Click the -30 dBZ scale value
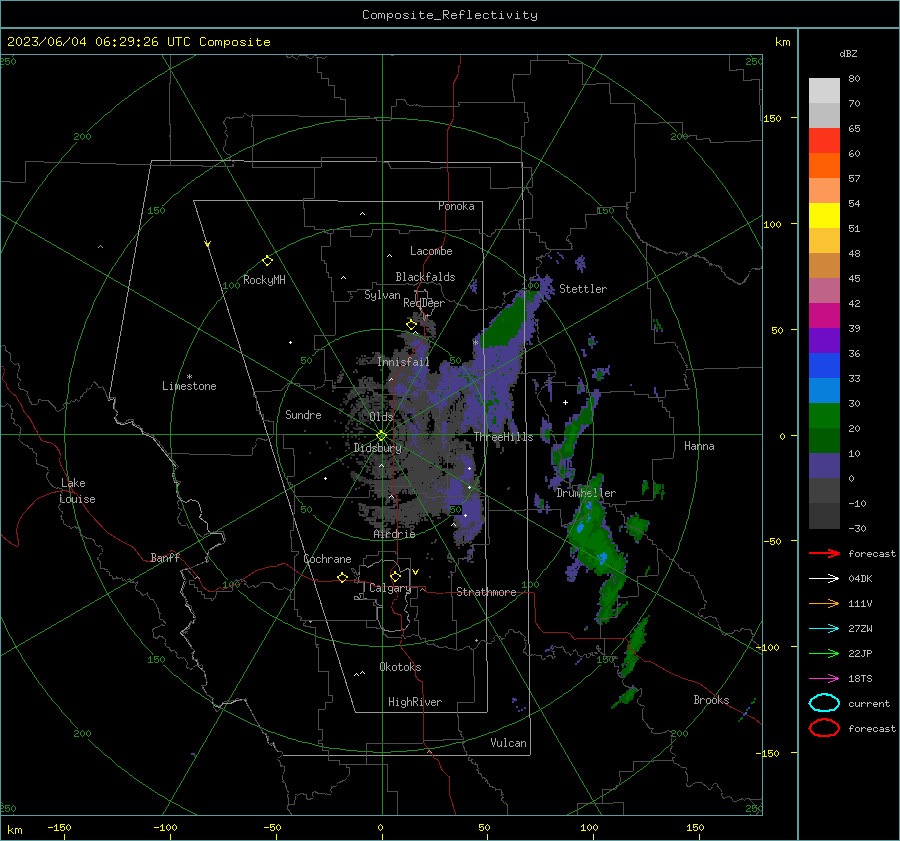The image size is (900, 841). click(x=857, y=528)
